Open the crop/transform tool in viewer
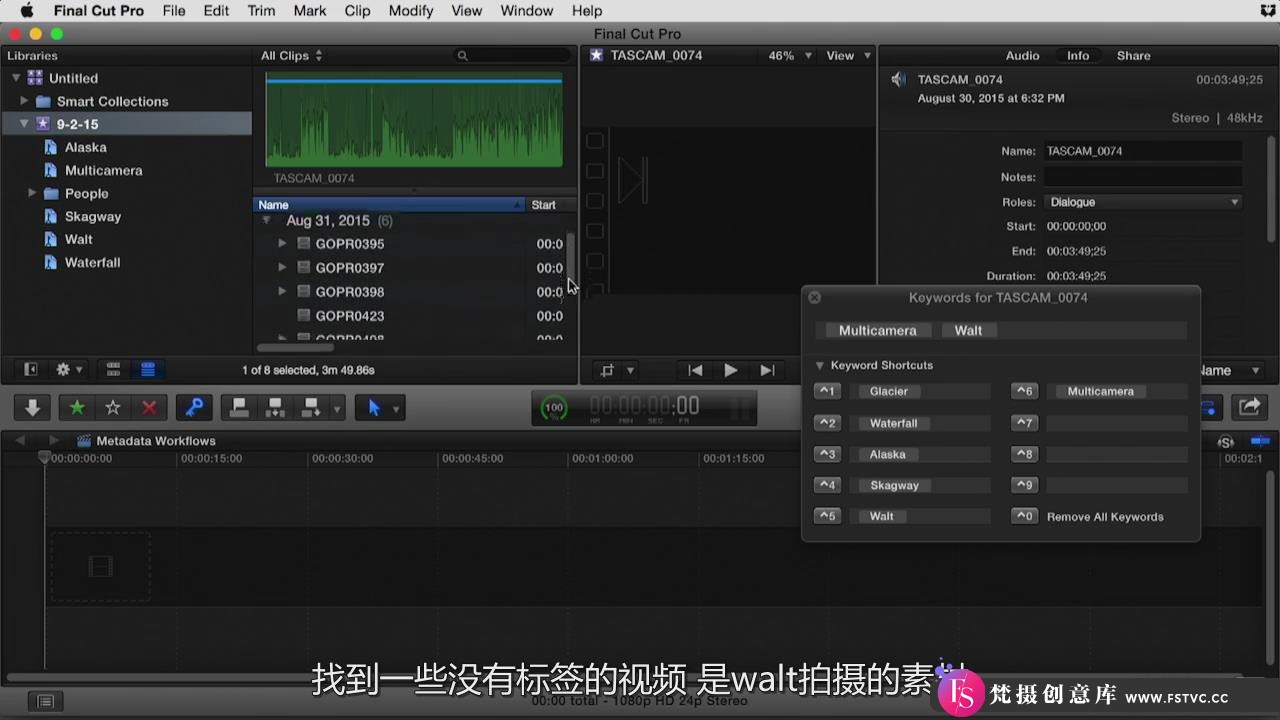Screen dimensions: 1280x720 pyautogui.click(x=607, y=370)
